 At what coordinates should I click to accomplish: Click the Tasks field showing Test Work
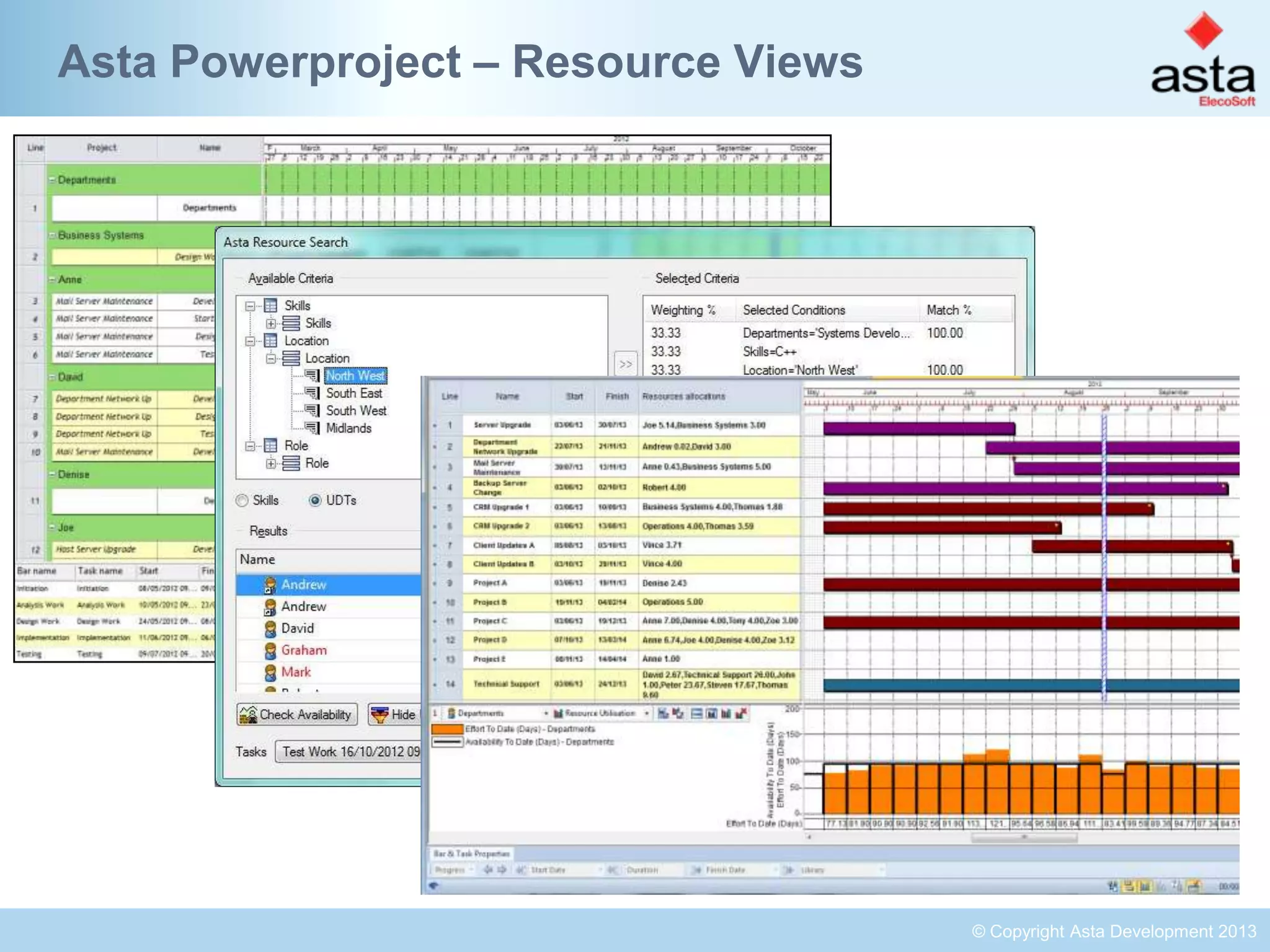pos(349,752)
